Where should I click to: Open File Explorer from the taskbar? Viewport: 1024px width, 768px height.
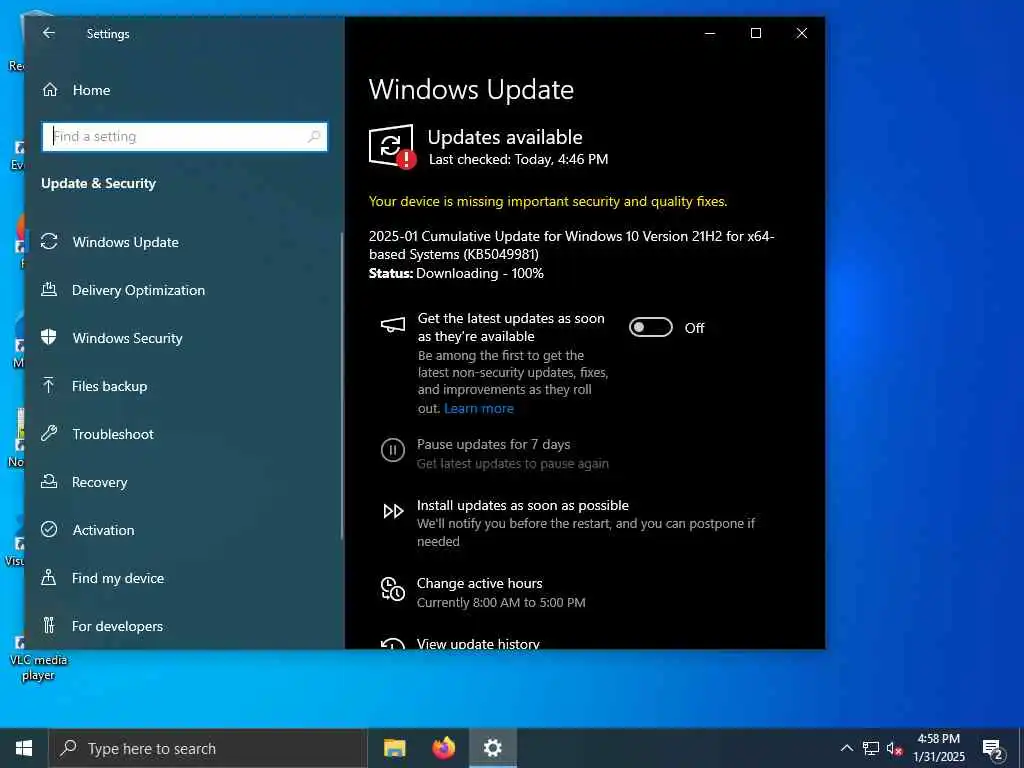[394, 748]
